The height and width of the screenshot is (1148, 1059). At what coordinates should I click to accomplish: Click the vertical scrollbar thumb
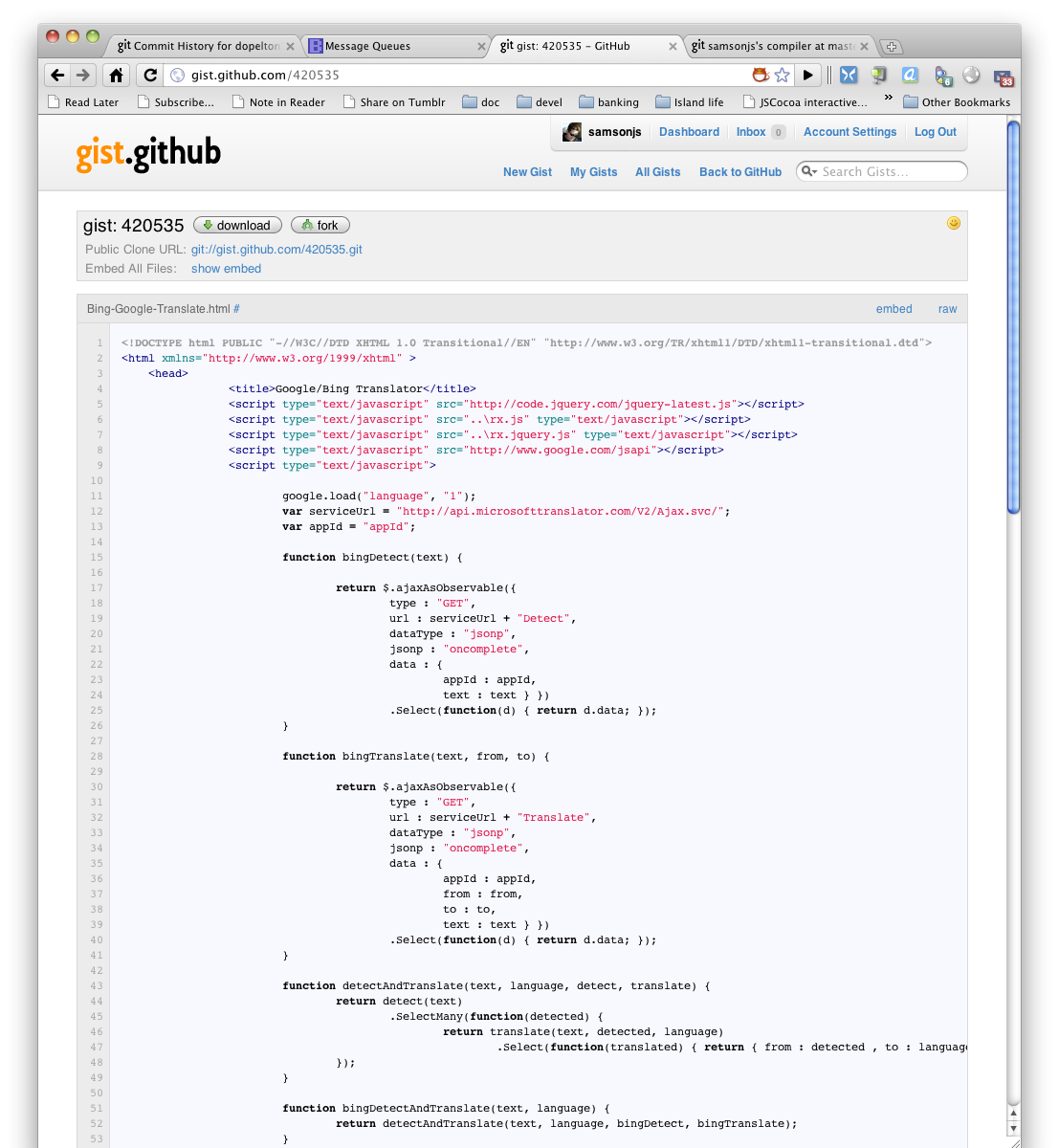tap(1013, 316)
